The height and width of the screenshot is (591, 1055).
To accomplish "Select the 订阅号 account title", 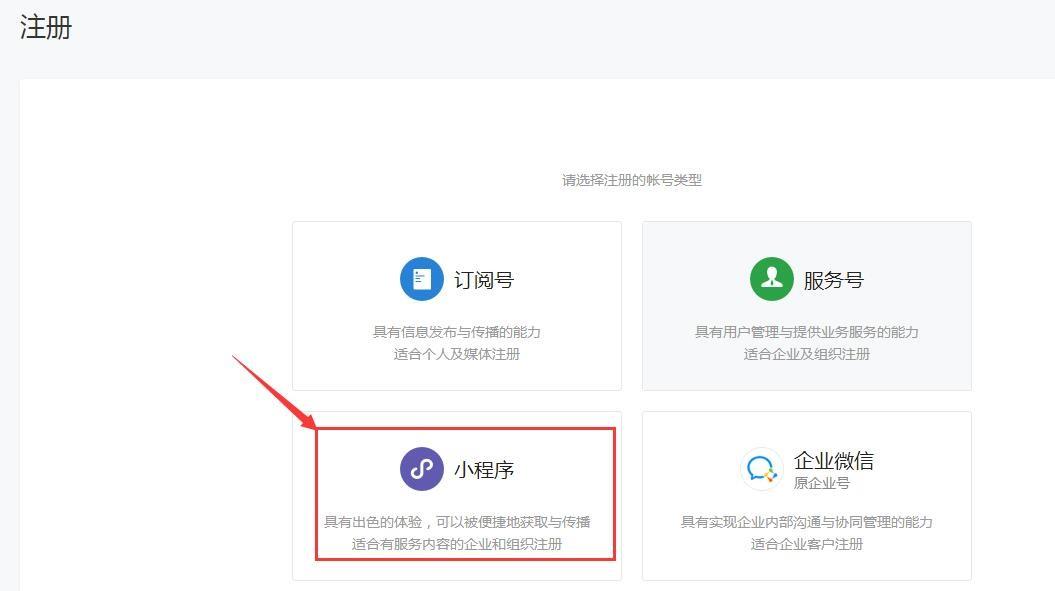I will (484, 280).
